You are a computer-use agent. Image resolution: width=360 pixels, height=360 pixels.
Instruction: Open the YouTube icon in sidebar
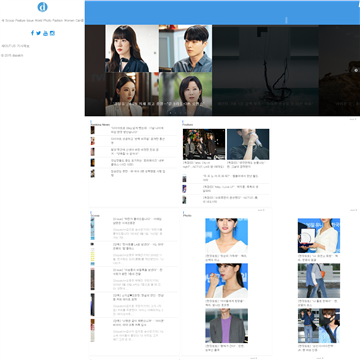click(45, 33)
